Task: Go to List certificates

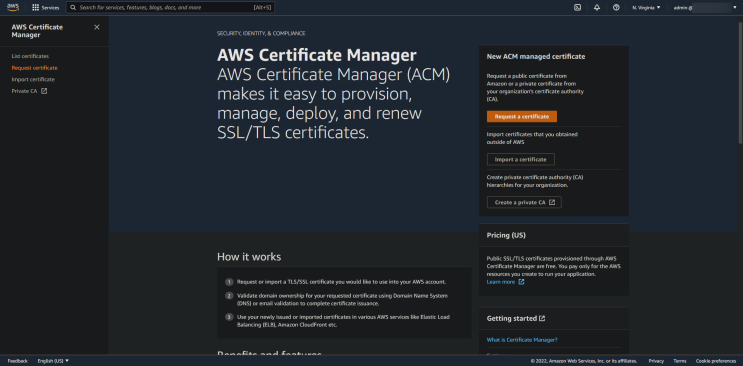Action: click(30, 56)
